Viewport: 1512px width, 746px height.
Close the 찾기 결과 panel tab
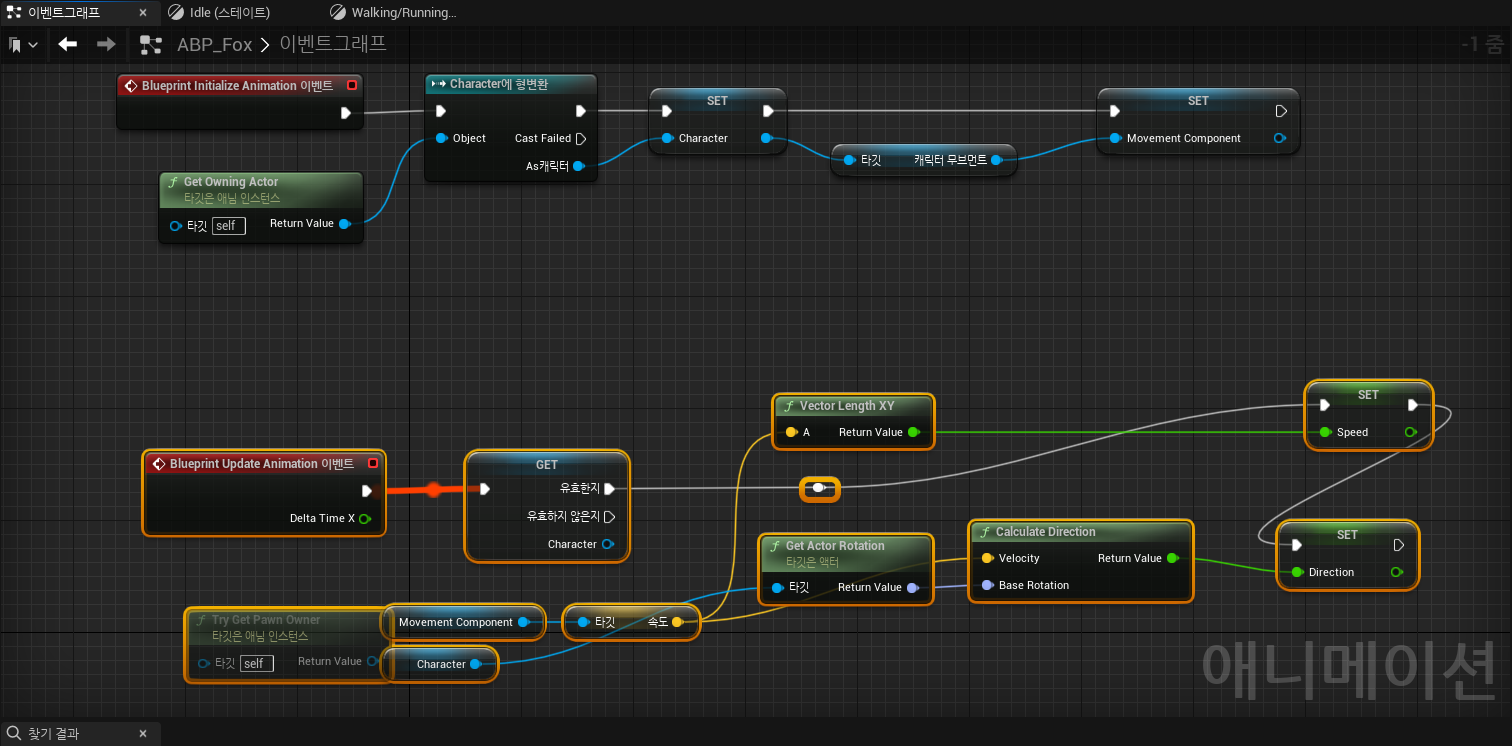(x=142, y=734)
